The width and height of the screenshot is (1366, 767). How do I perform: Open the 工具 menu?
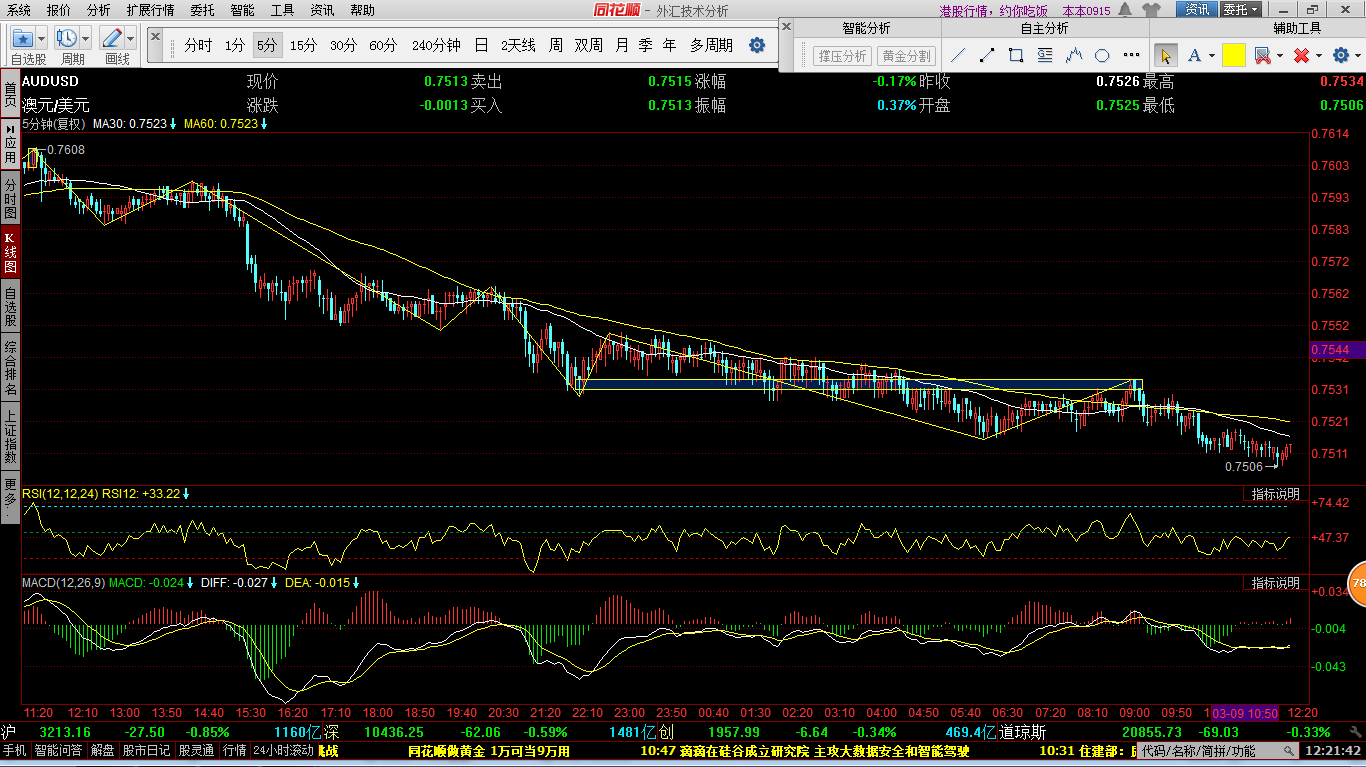coord(282,10)
